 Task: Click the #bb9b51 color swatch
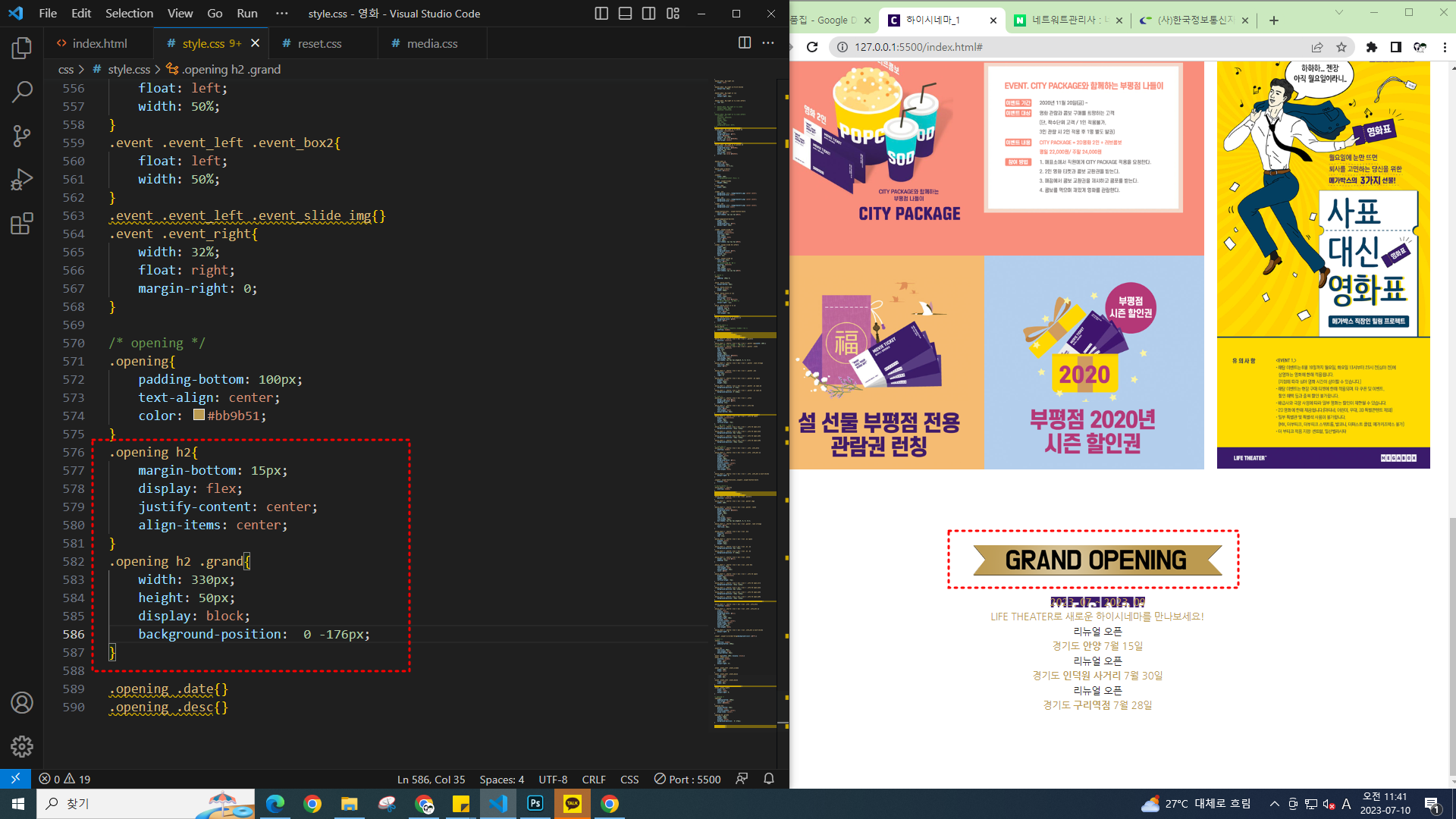tap(199, 415)
